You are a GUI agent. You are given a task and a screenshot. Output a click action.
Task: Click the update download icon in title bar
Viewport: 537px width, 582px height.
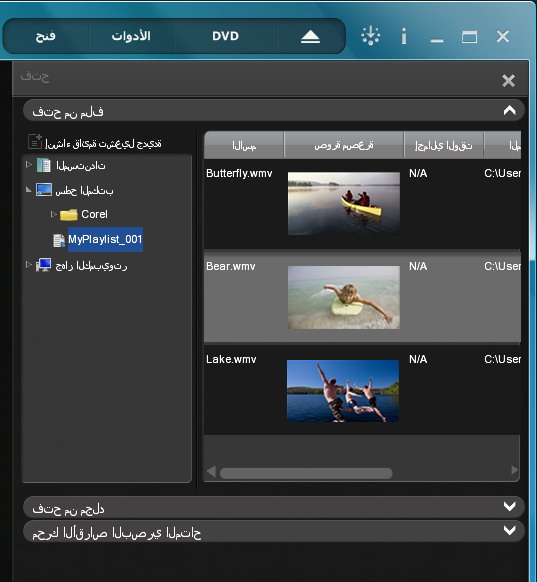tap(370, 36)
